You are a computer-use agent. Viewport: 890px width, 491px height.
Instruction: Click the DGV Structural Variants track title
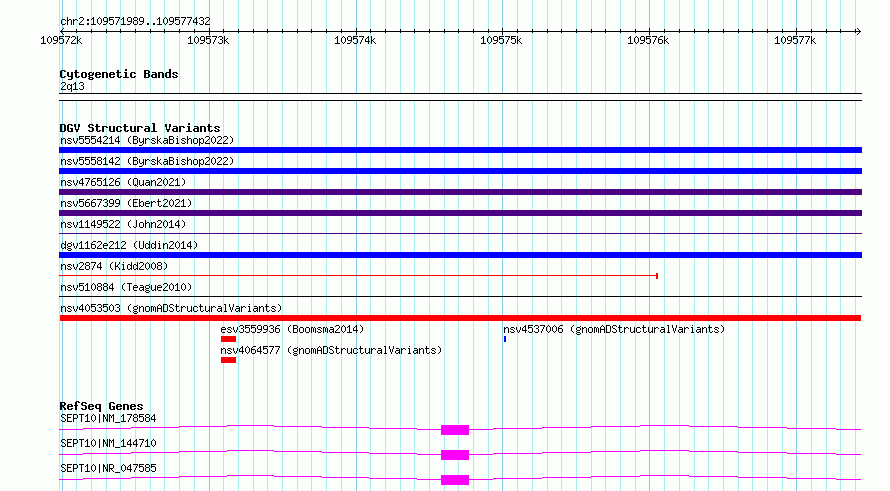pyautogui.click(x=140, y=128)
